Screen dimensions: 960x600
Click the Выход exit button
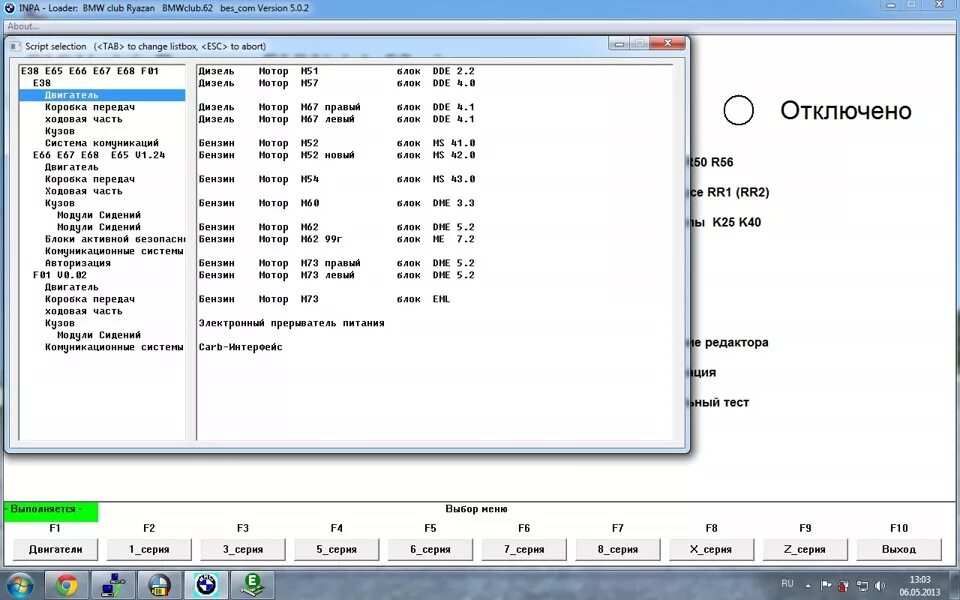[x=898, y=549]
